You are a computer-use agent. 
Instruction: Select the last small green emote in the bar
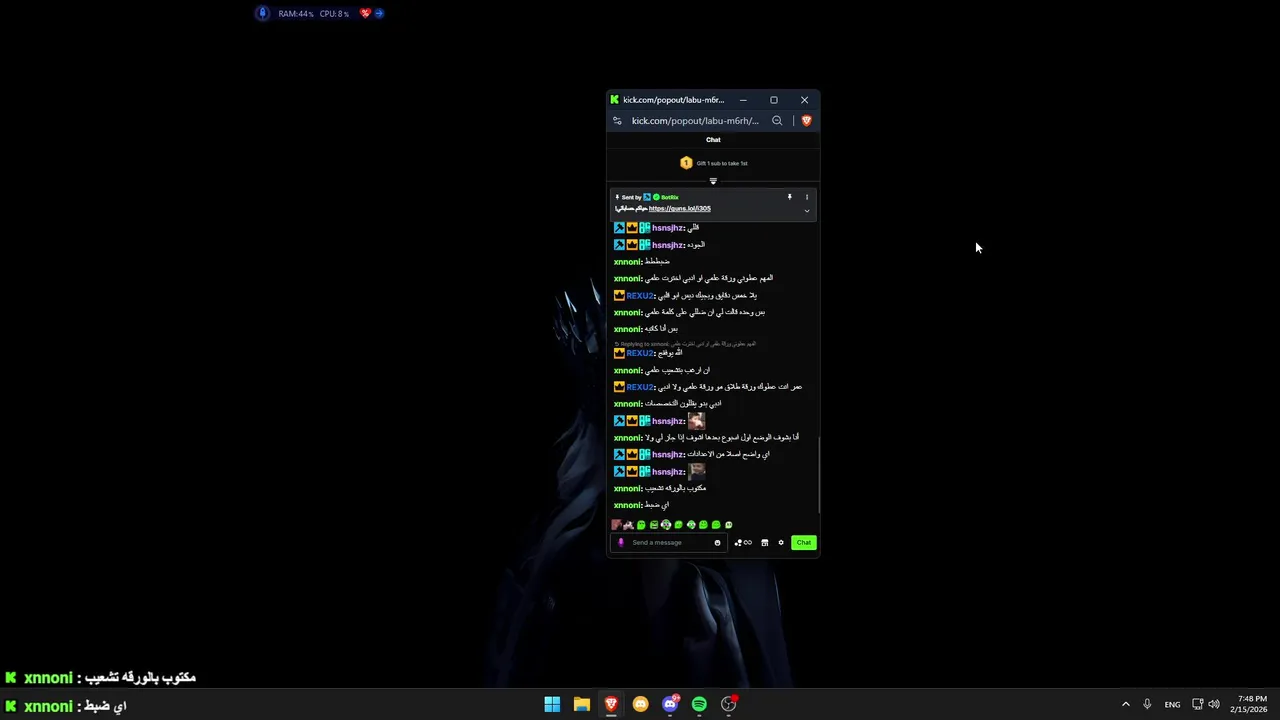point(728,525)
